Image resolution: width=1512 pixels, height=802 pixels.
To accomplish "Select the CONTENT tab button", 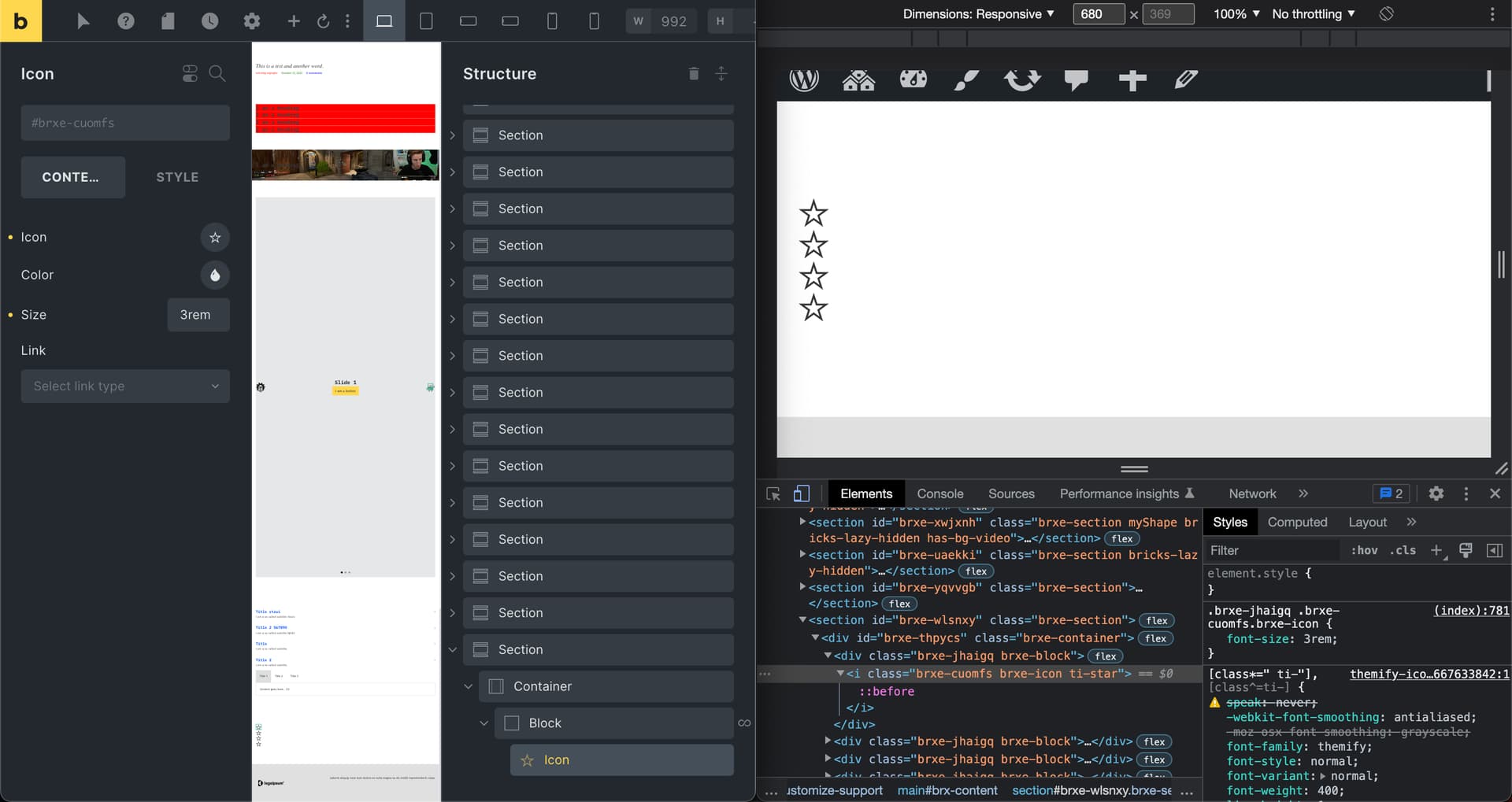I will click(x=73, y=178).
